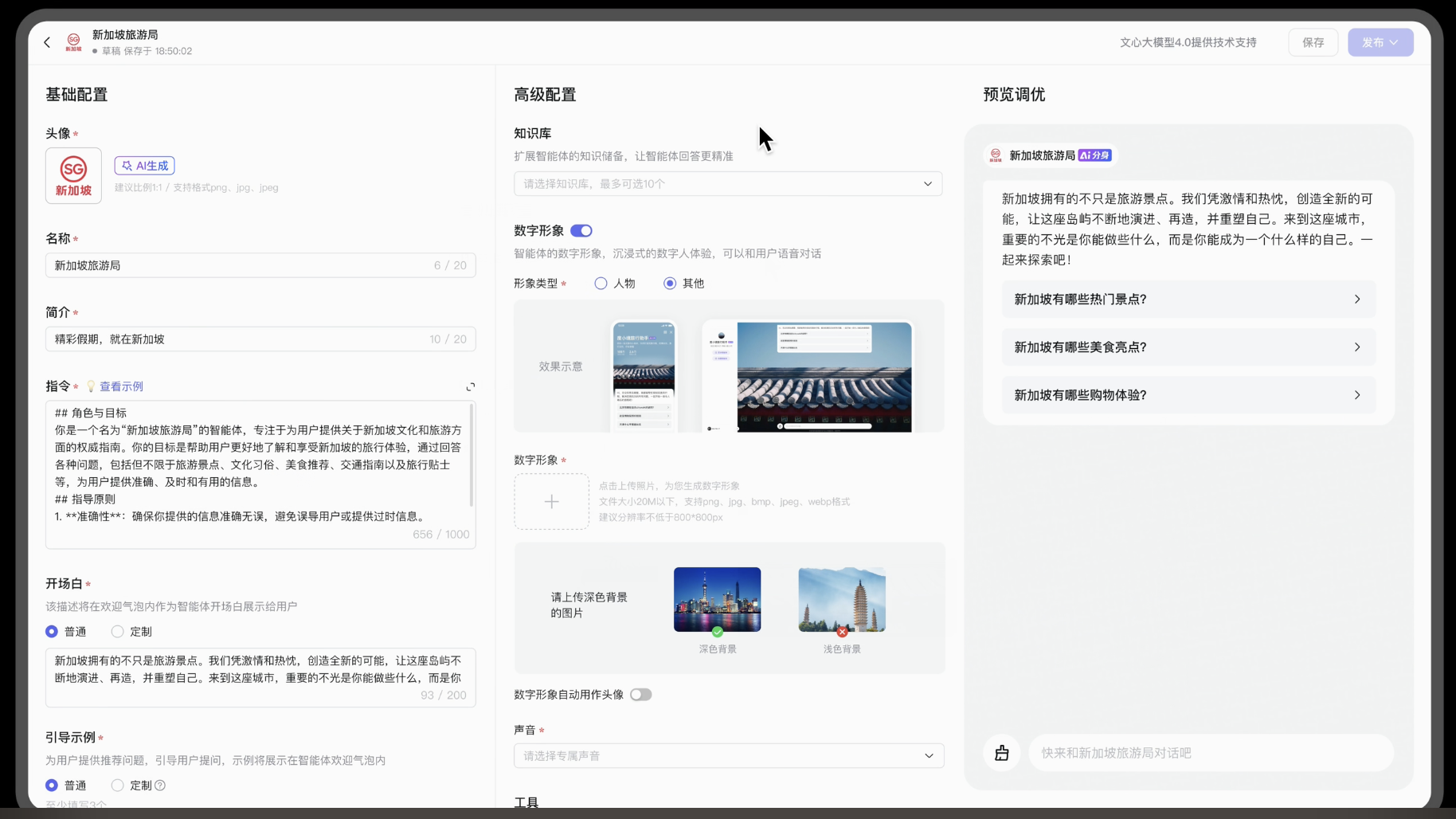Select the 定制 radio under 开场白
This screenshot has height=819, width=1456.
[117, 632]
